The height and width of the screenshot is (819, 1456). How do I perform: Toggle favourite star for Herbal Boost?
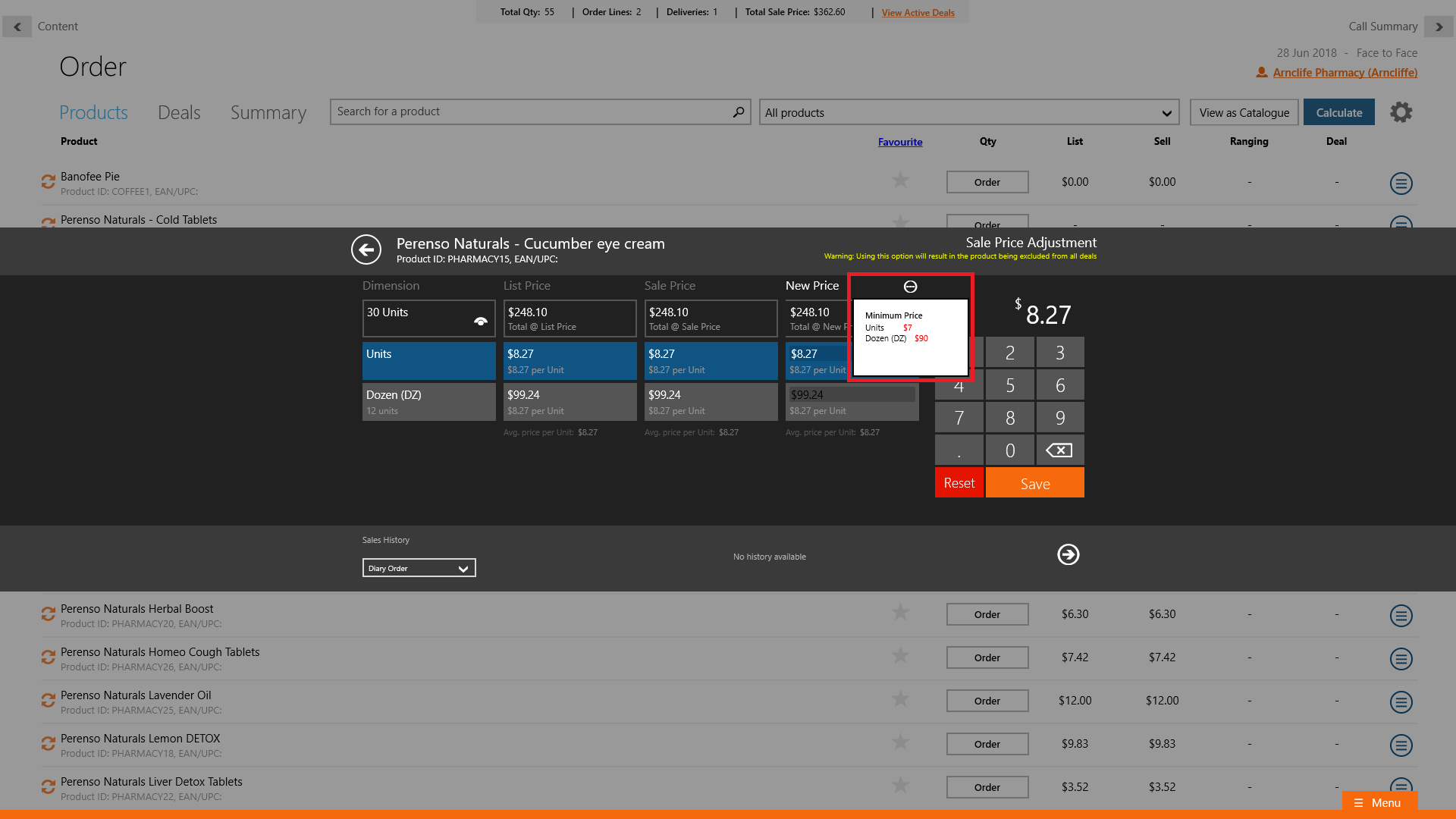click(x=900, y=613)
